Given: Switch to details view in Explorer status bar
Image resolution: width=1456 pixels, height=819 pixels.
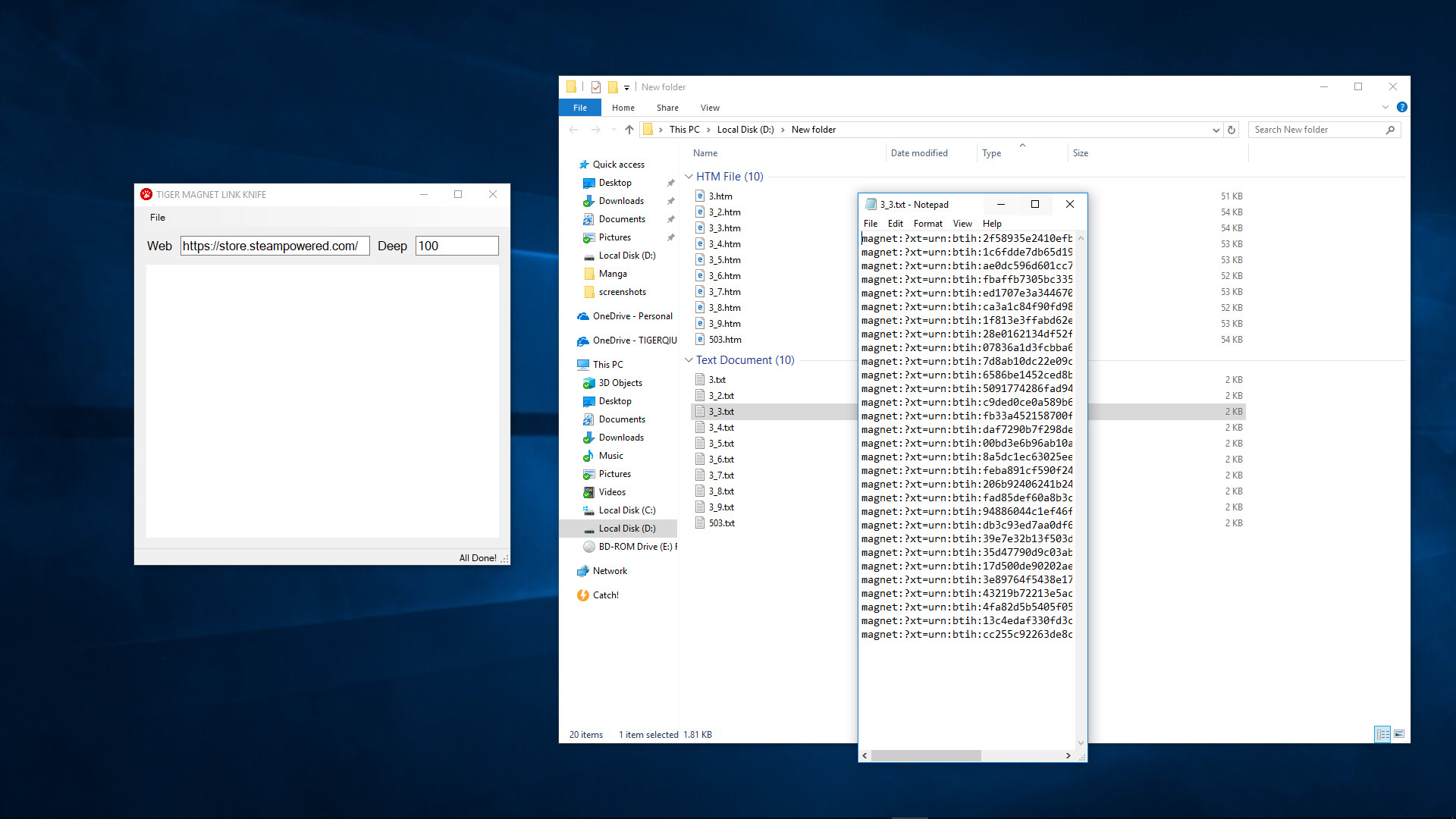Looking at the screenshot, I should [x=1382, y=734].
